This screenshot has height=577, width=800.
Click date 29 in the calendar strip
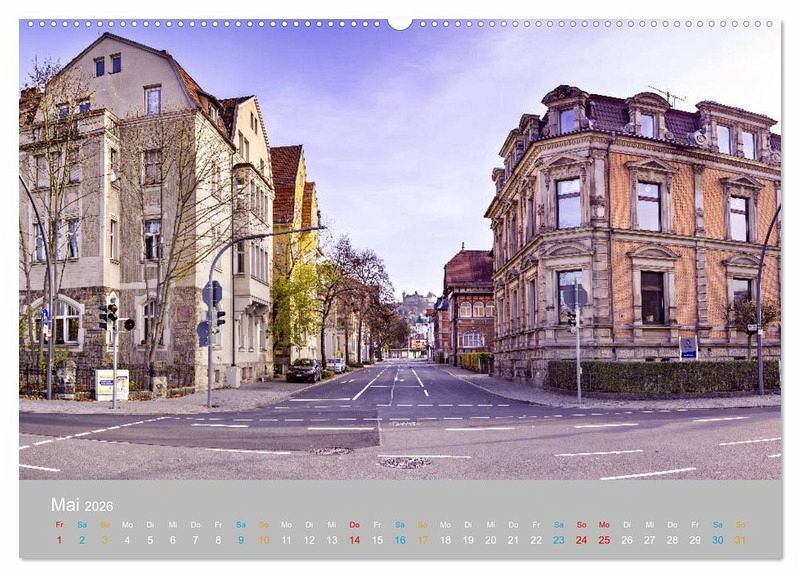point(695,540)
